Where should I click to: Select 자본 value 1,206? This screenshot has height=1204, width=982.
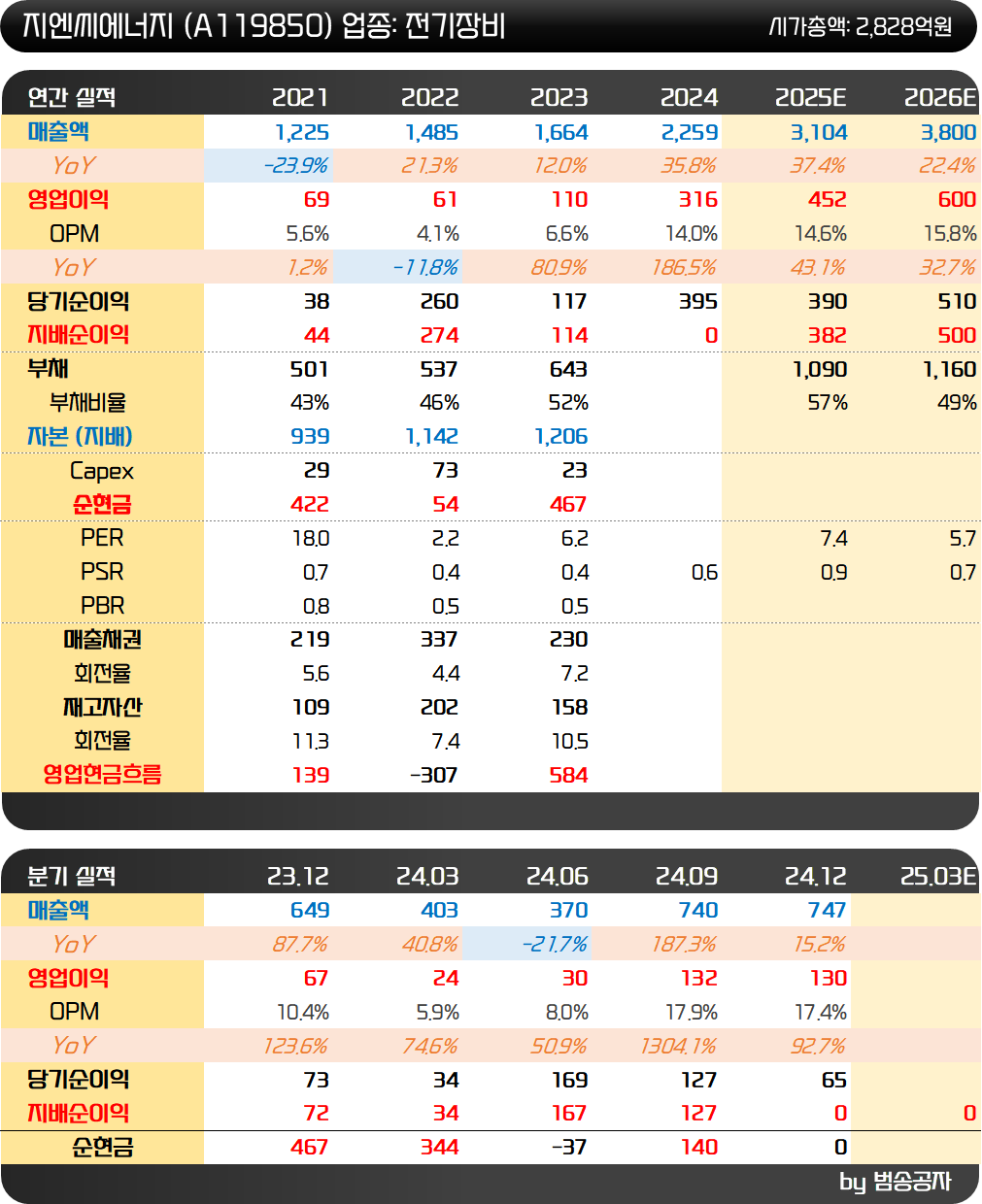coord(561,436)
